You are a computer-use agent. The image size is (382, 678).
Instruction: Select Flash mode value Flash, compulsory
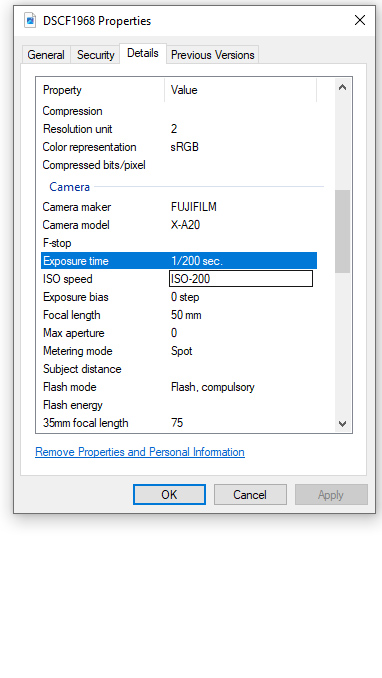pyautogui.click(x=213, y=387)
